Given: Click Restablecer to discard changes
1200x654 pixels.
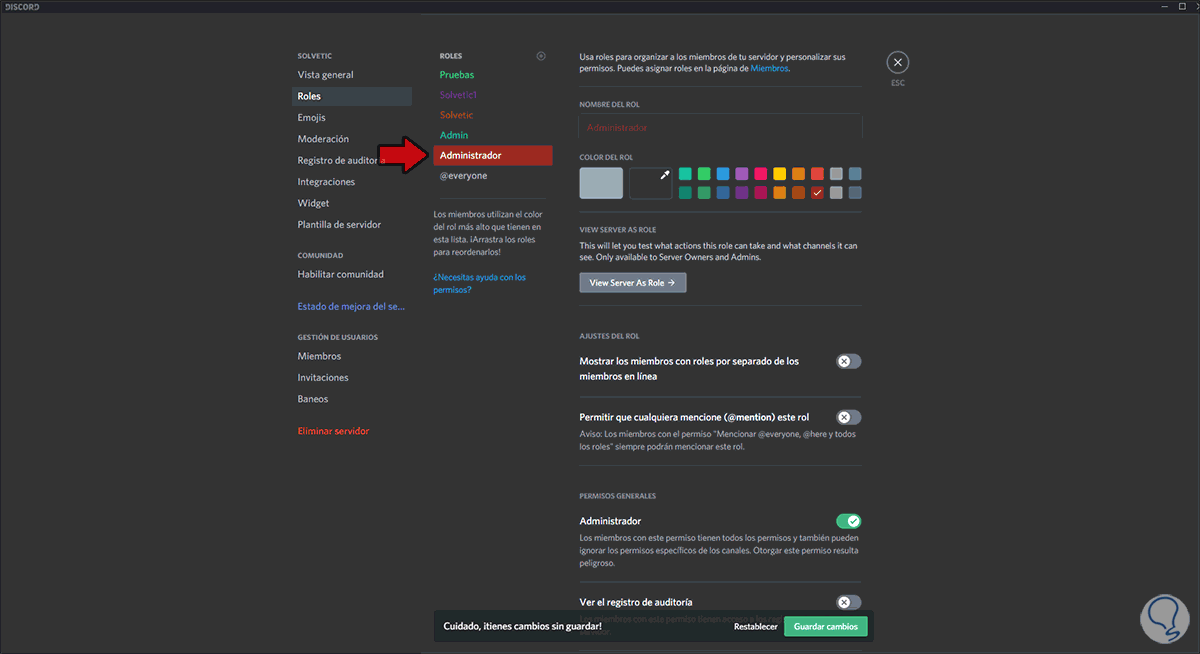Looking at the screenshot, I should point(755,627).
